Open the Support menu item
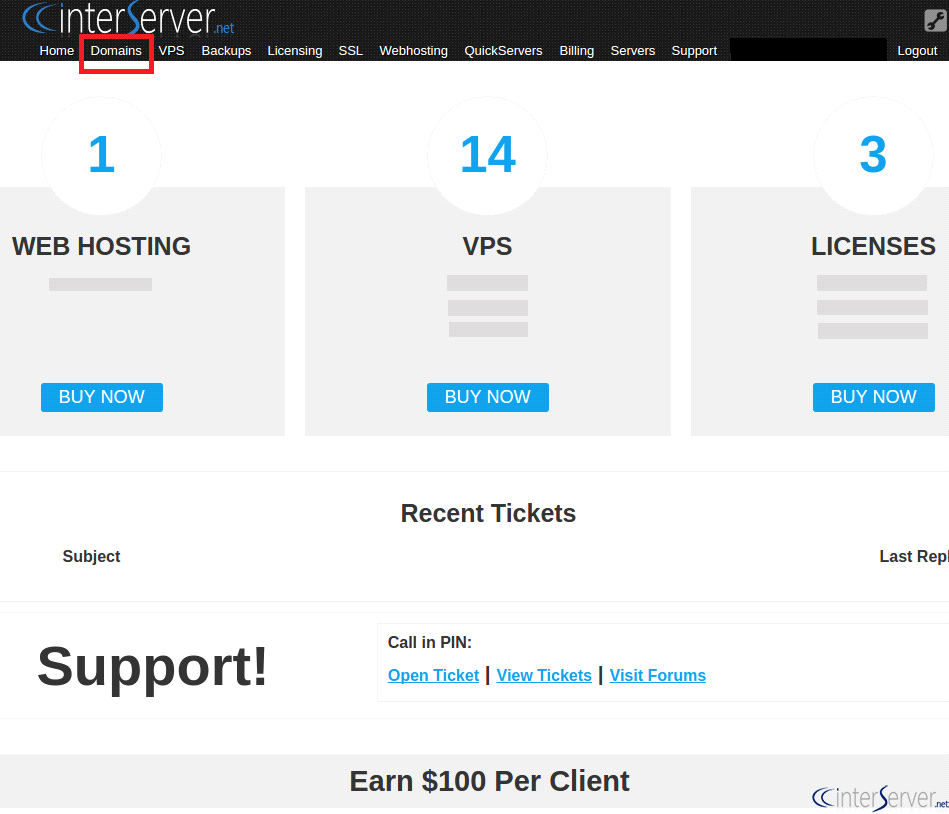The height and width of the screenshot is (814, 949). (694, 51)
